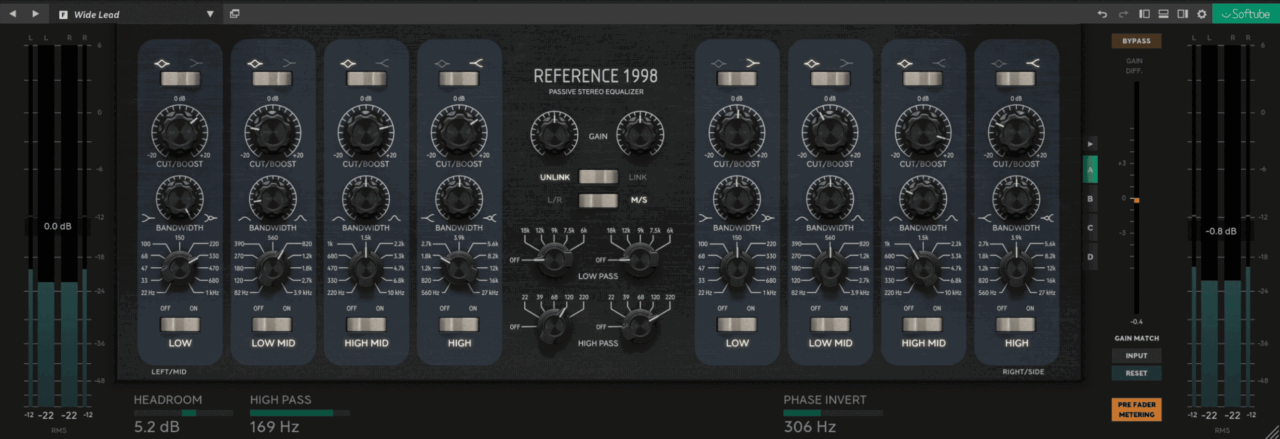Select setting slot B
The width and height of the screenshot is (1280, 439).
click(1091, 199)
